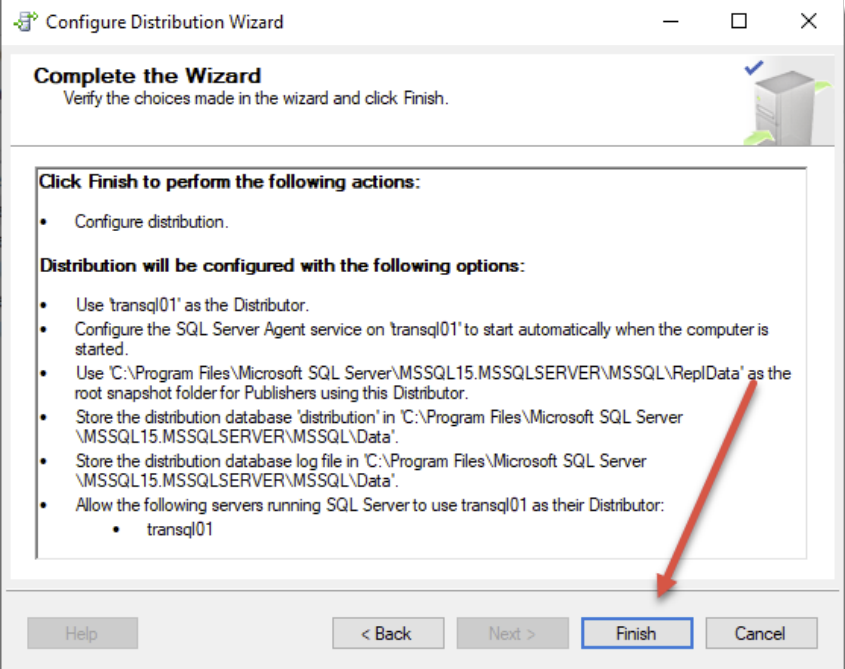Screen dimensions: 845x669
Task: Click the 'Store the distribution database log file' line
Action: tap(361, 471)
